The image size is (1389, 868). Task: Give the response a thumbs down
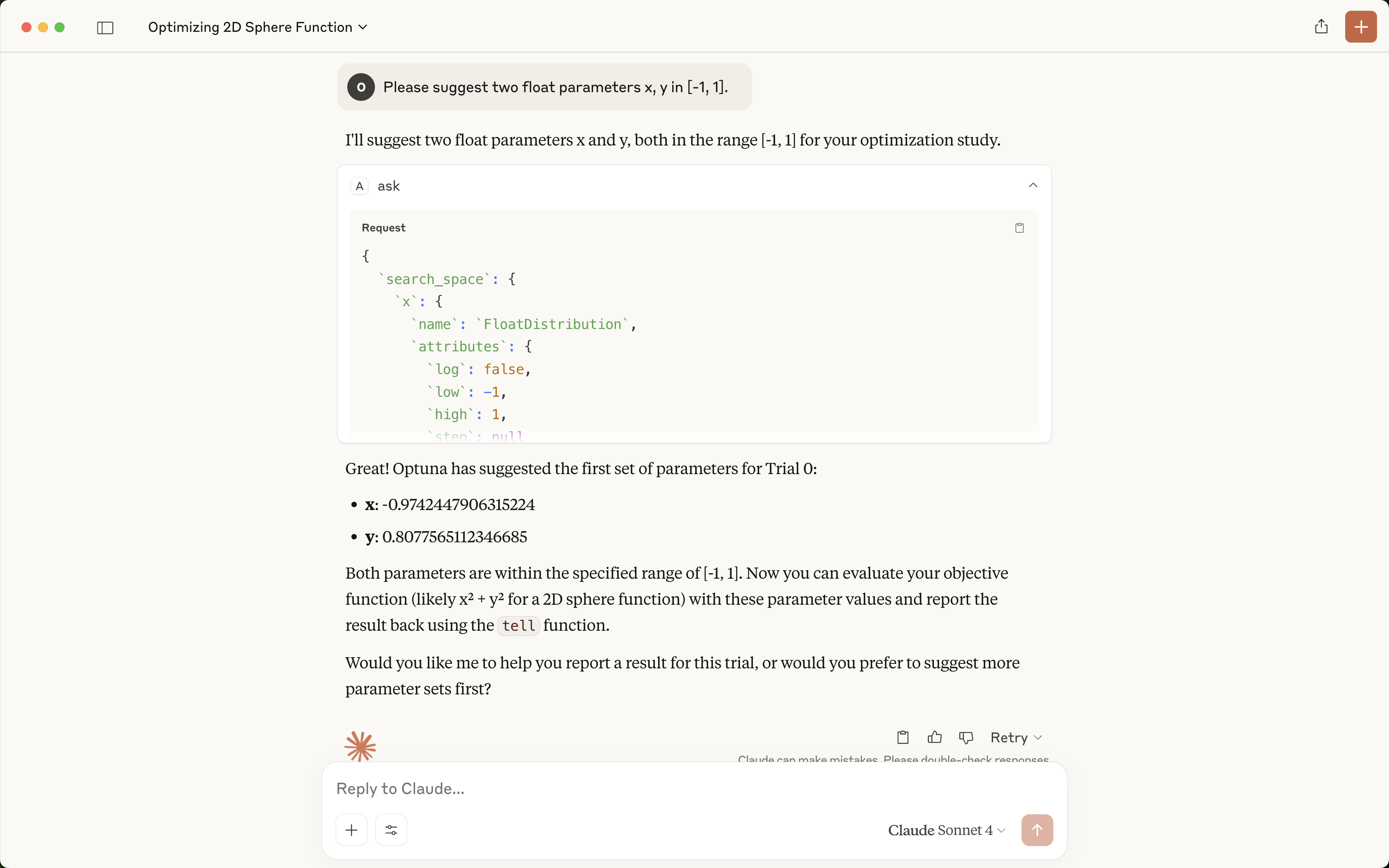(966, 737)
